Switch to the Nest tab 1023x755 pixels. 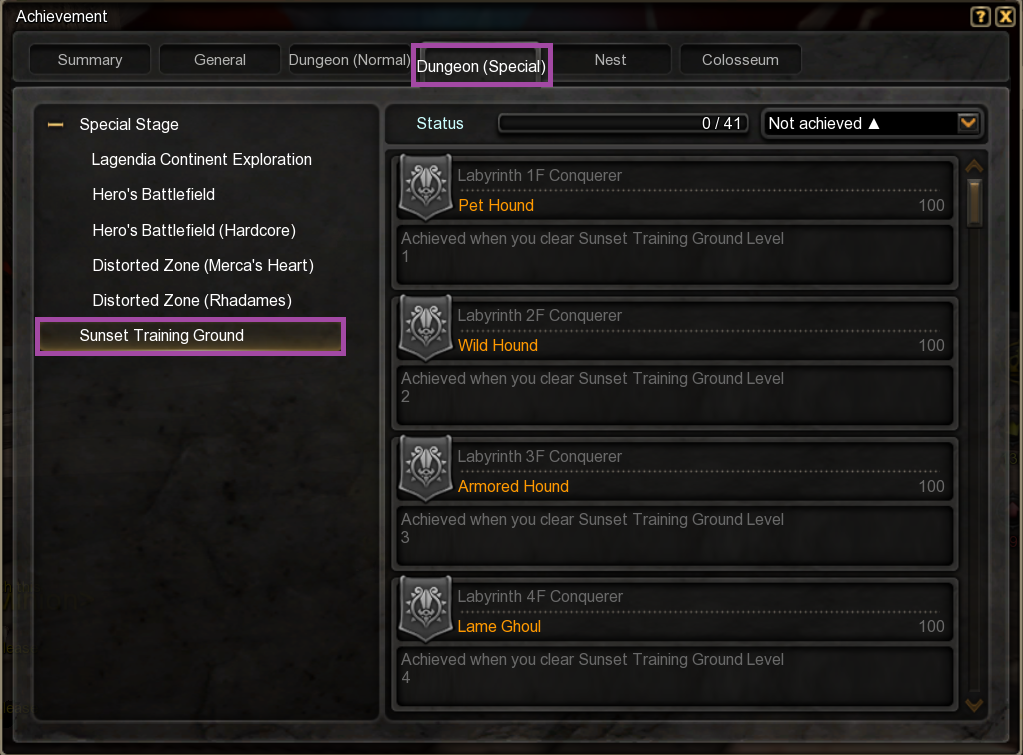pyautogui.click(x=611, y=60)
